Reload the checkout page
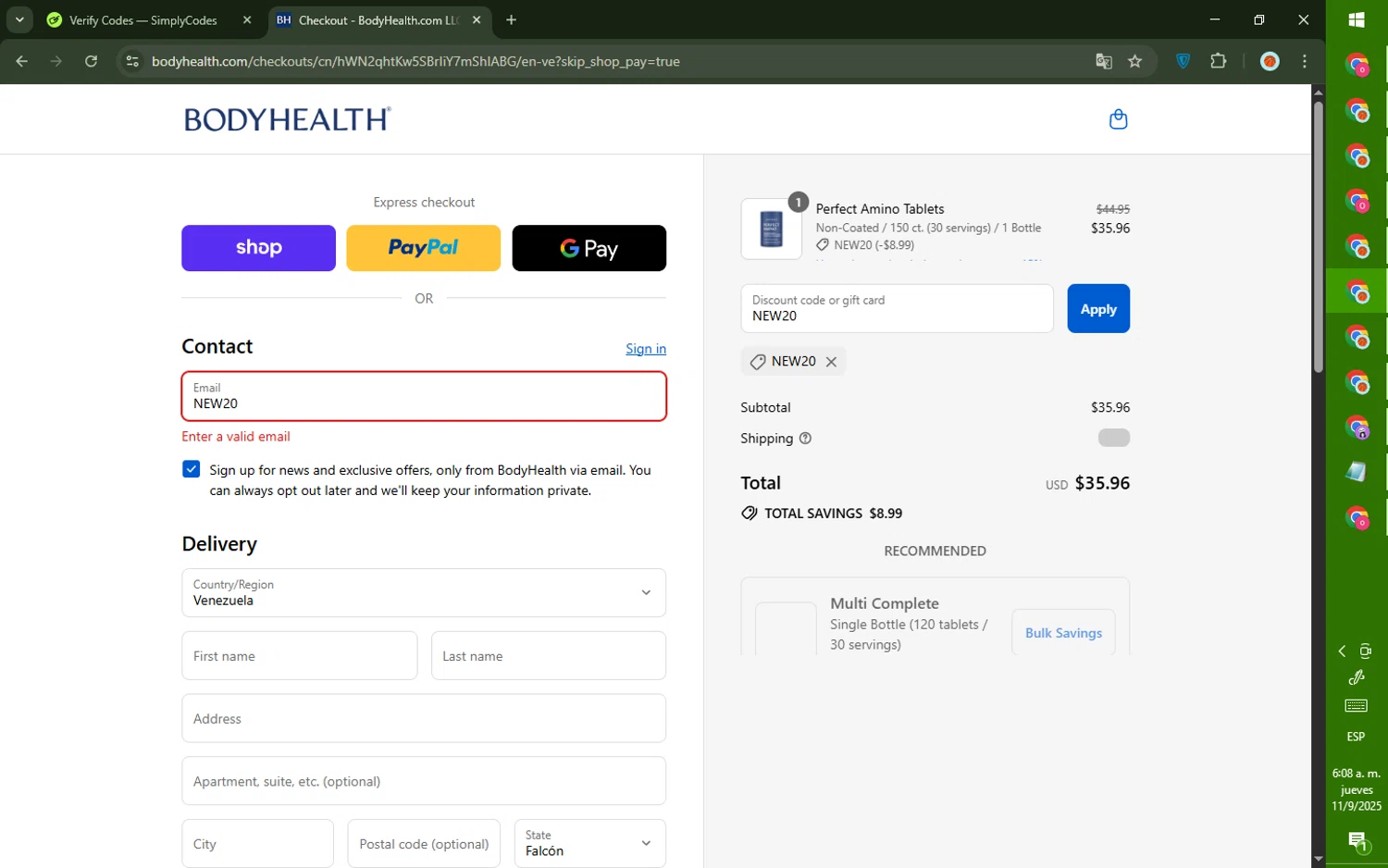The image size is (1388, 868). 91,61
